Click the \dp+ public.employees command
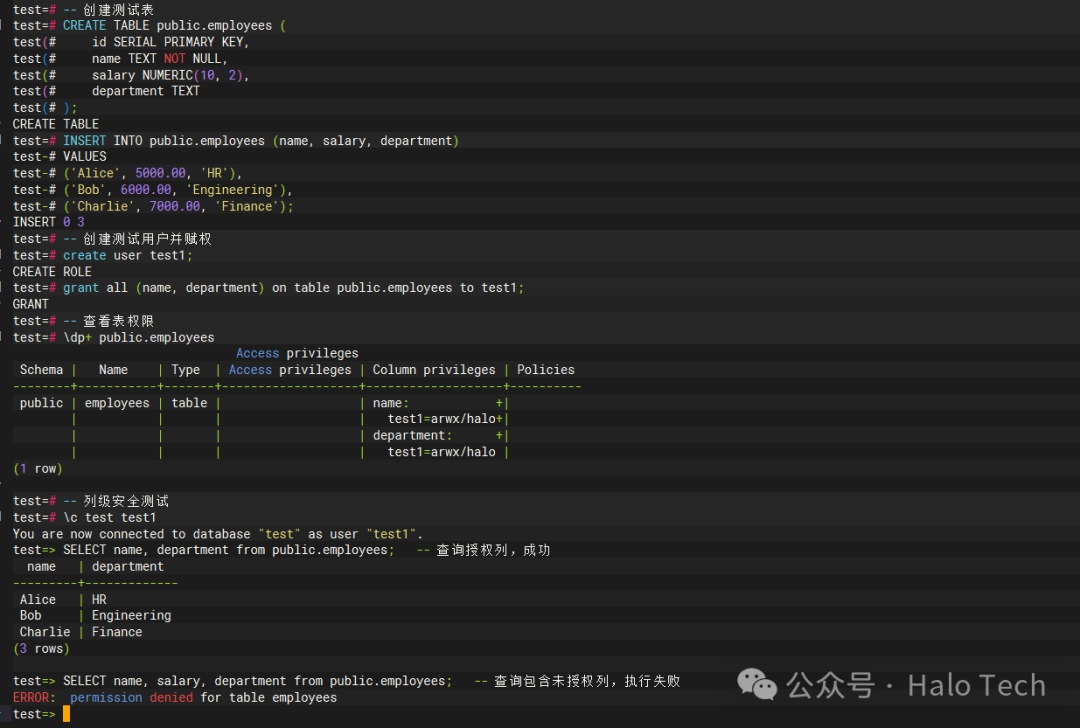 [138, 337]
